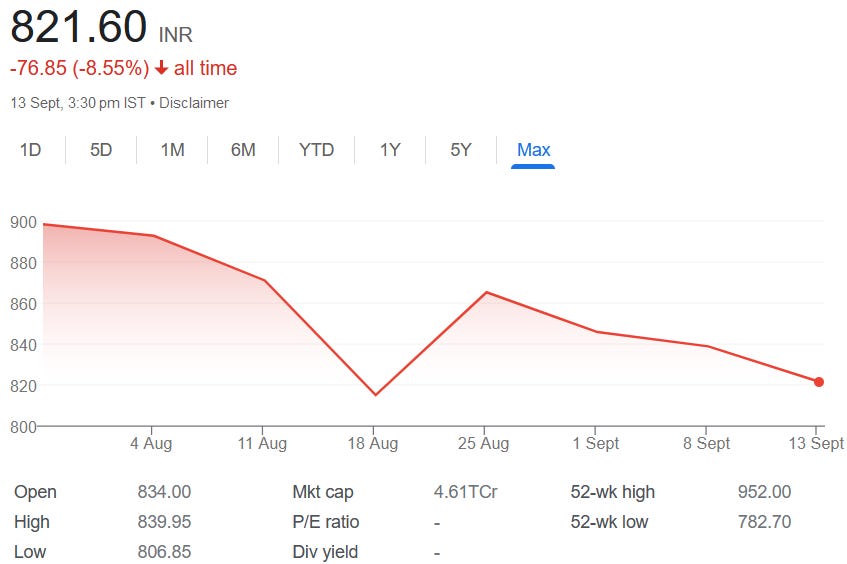The image size is (847, 564).
Task: Click the '13 Sept, 3:30 pm IST' timestamp
Action: click(78, 103)
